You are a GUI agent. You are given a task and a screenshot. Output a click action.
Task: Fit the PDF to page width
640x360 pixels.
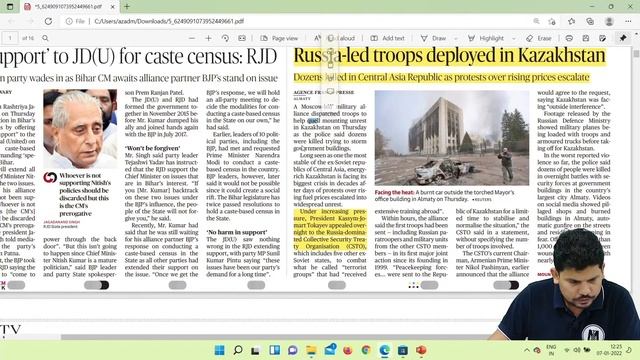pos(242,38)
